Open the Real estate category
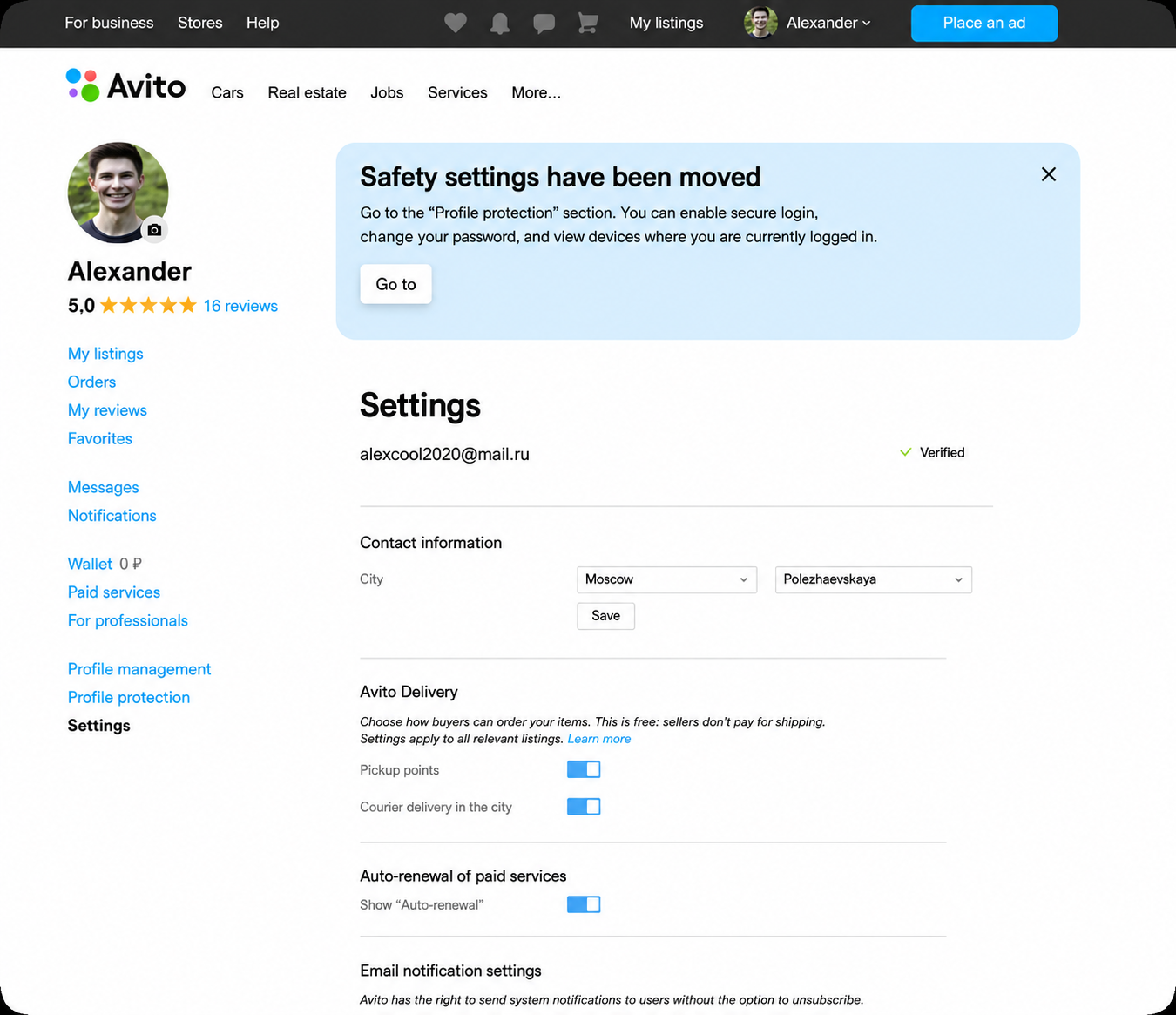 pos(308,92)
